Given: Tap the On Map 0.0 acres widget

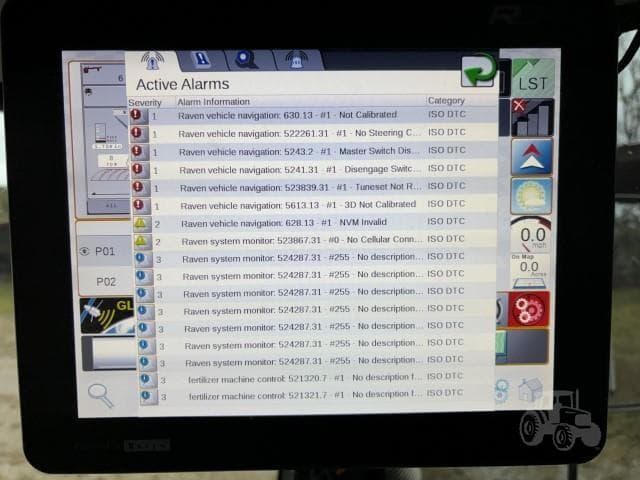Looking at the screenshot, I should click(529, 271).
